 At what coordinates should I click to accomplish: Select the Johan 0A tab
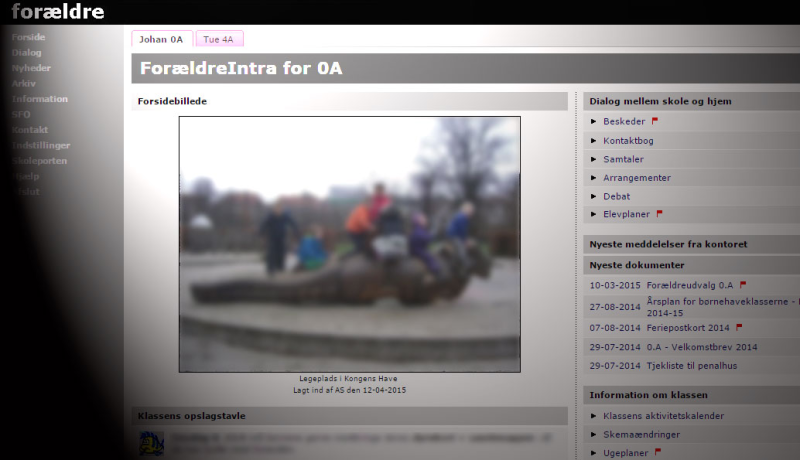161,39
